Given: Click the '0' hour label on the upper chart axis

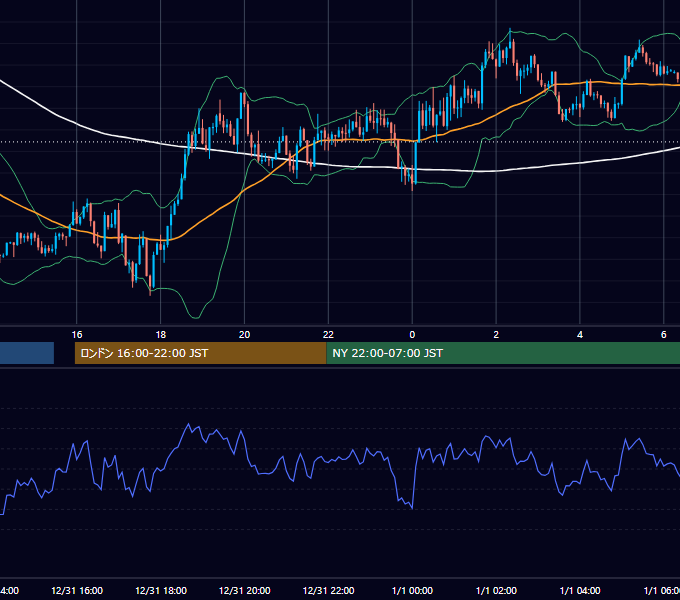Looking at the screenshot, I should 412,335.
